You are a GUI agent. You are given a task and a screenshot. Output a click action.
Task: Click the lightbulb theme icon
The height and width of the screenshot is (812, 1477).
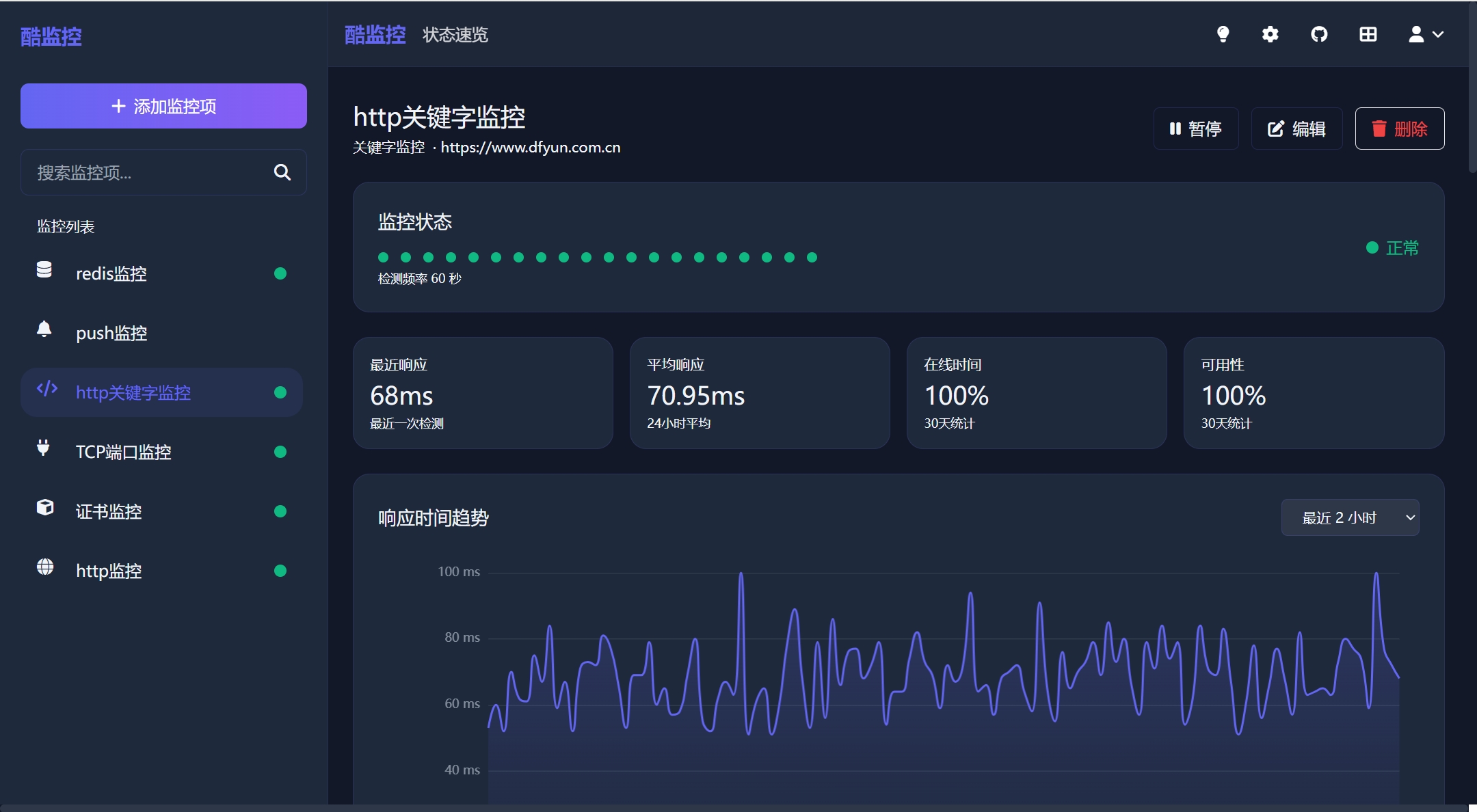click(x=1223, y=34)
